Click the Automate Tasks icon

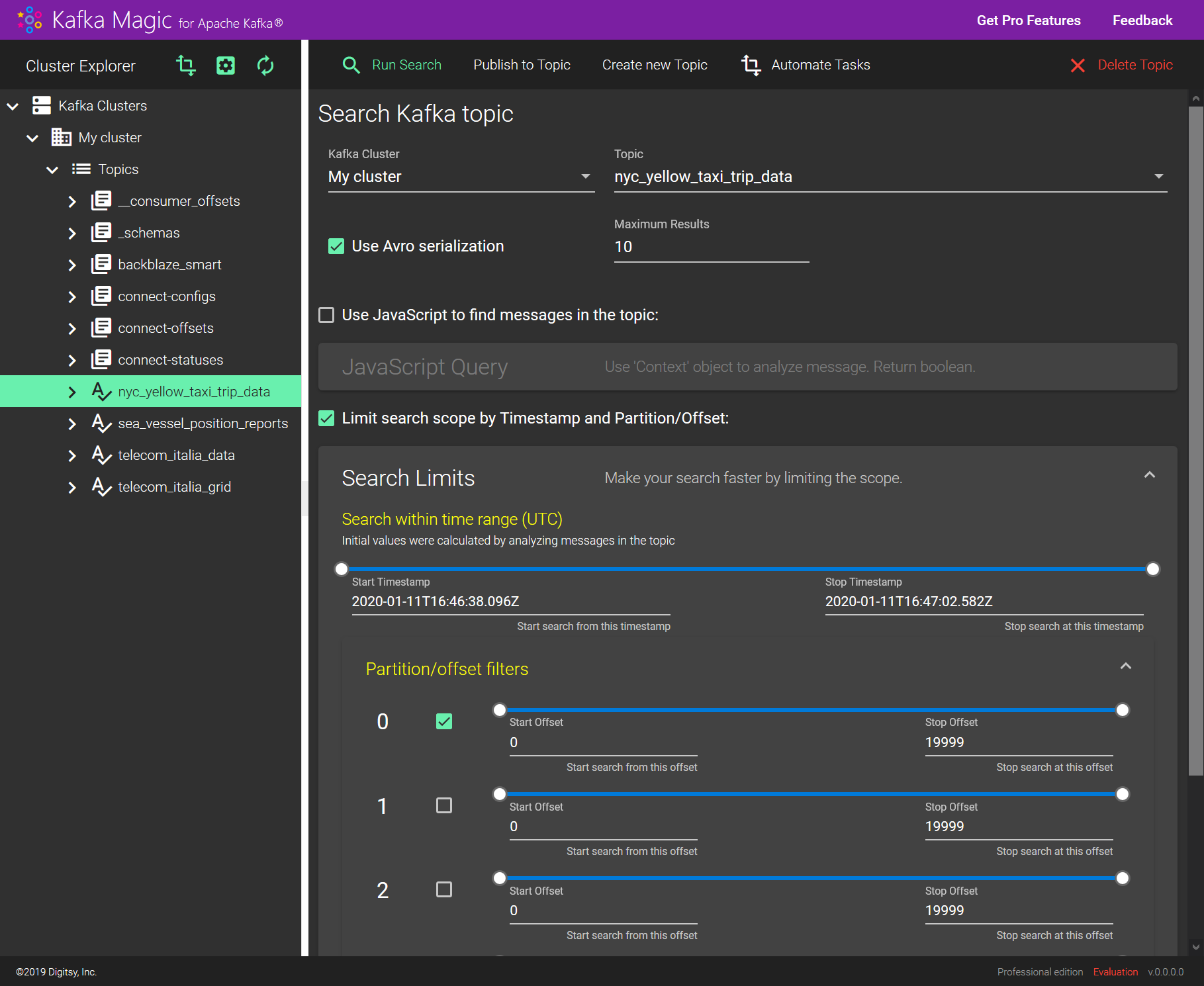(751, 65)
